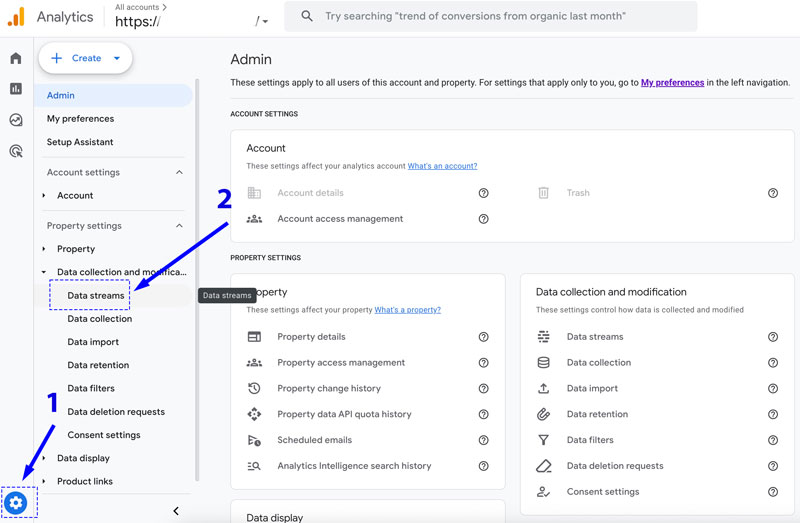Select Data collection in the sidebar
The height and width of the screenshot is (523, 800).
pyautogui.click(x=99, y=319)
